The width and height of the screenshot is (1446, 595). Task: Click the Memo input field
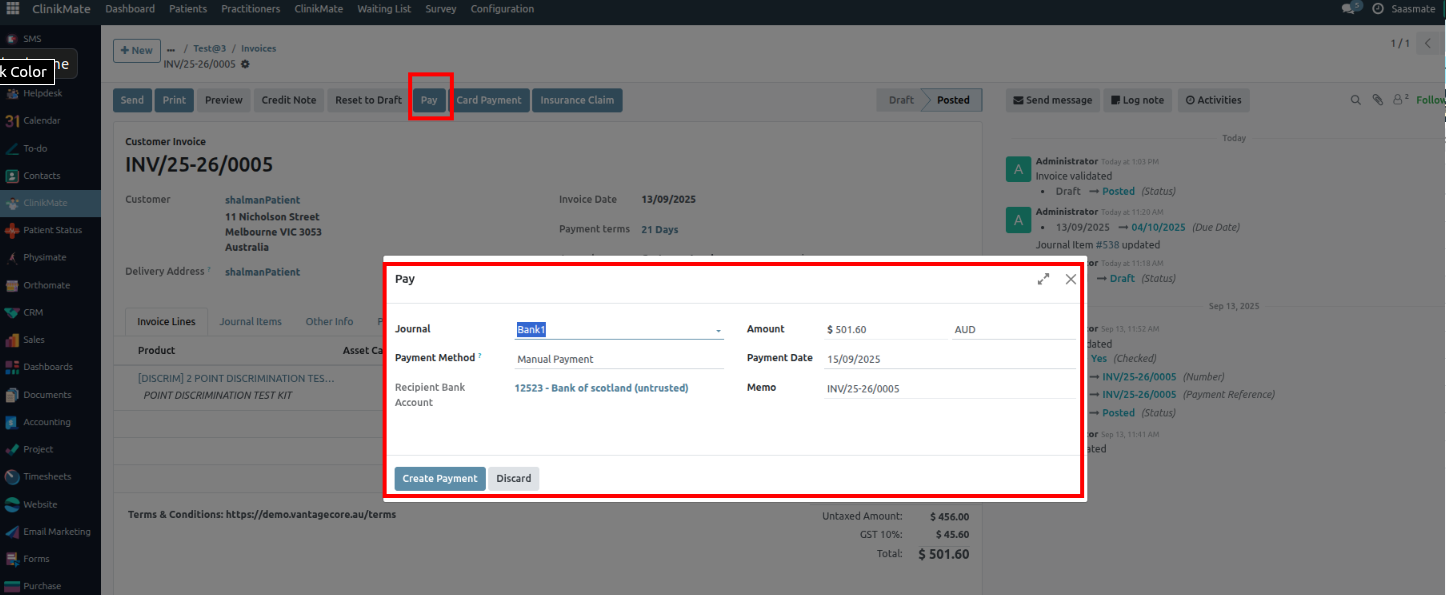pyautogui.click(x=948, y=389)
